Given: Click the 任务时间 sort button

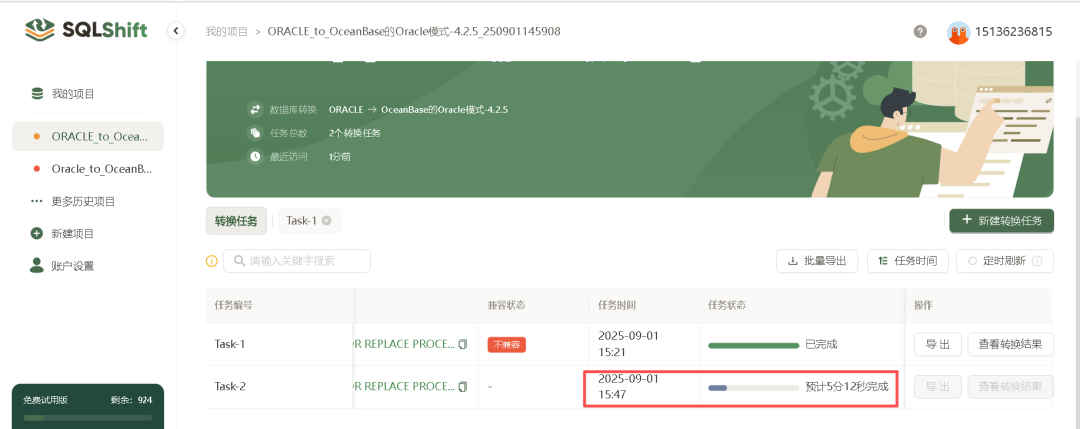Looking at the screenshot, I should (908, 261).
